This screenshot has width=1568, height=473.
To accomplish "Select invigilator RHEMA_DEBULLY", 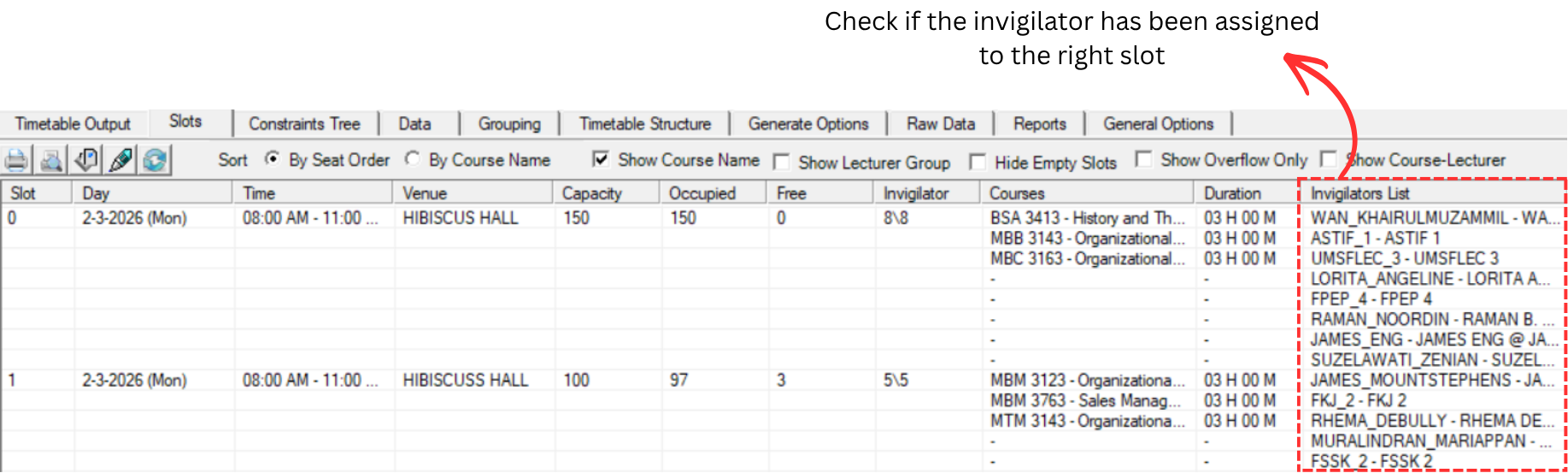I will 1432,422.
